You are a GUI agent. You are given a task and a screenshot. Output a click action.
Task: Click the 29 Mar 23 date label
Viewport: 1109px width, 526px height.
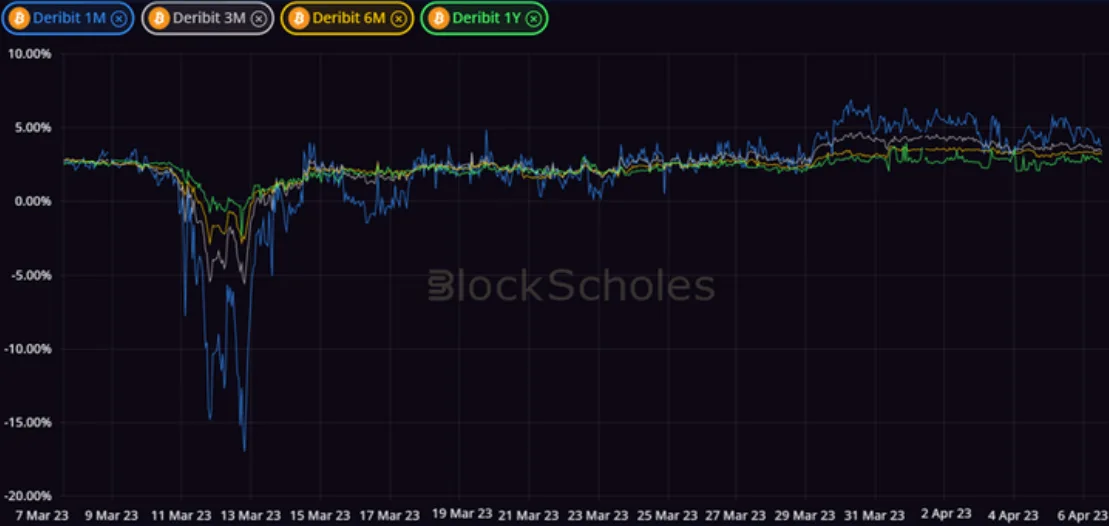point(806,515)
